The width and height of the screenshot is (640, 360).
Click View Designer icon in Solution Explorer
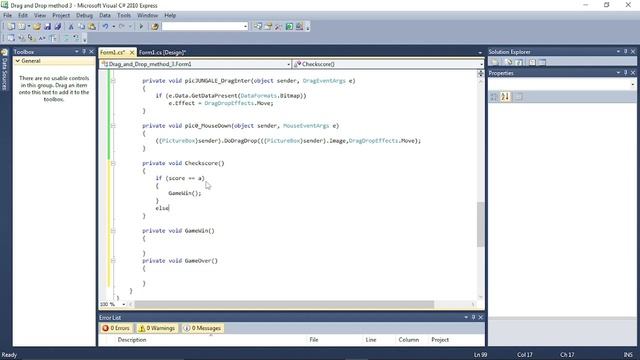[x=542, y=62]
